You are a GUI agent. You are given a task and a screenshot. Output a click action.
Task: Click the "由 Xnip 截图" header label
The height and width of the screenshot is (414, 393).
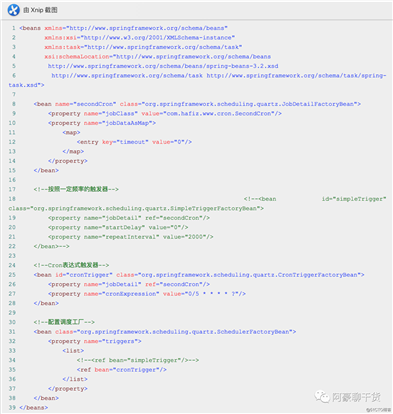40,10
